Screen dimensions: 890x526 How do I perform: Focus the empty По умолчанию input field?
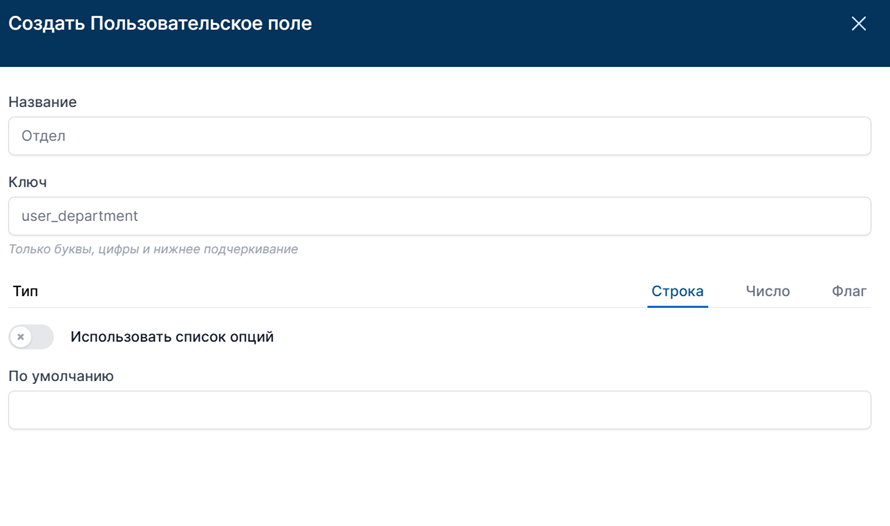(x=439, y=410)
